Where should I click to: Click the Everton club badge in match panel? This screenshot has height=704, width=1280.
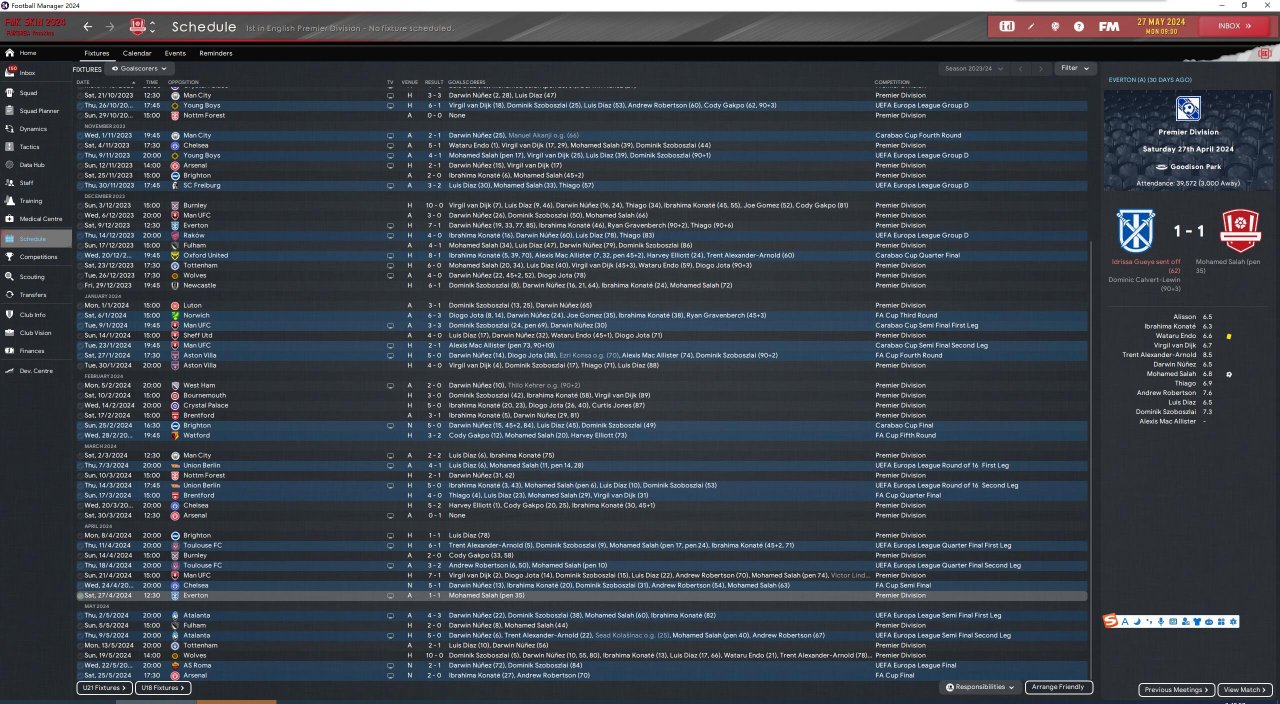(1137, 229)
